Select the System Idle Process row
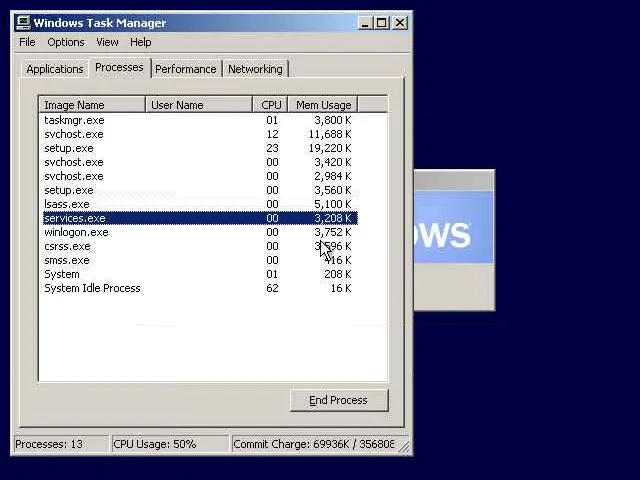 tap(200, 288)
